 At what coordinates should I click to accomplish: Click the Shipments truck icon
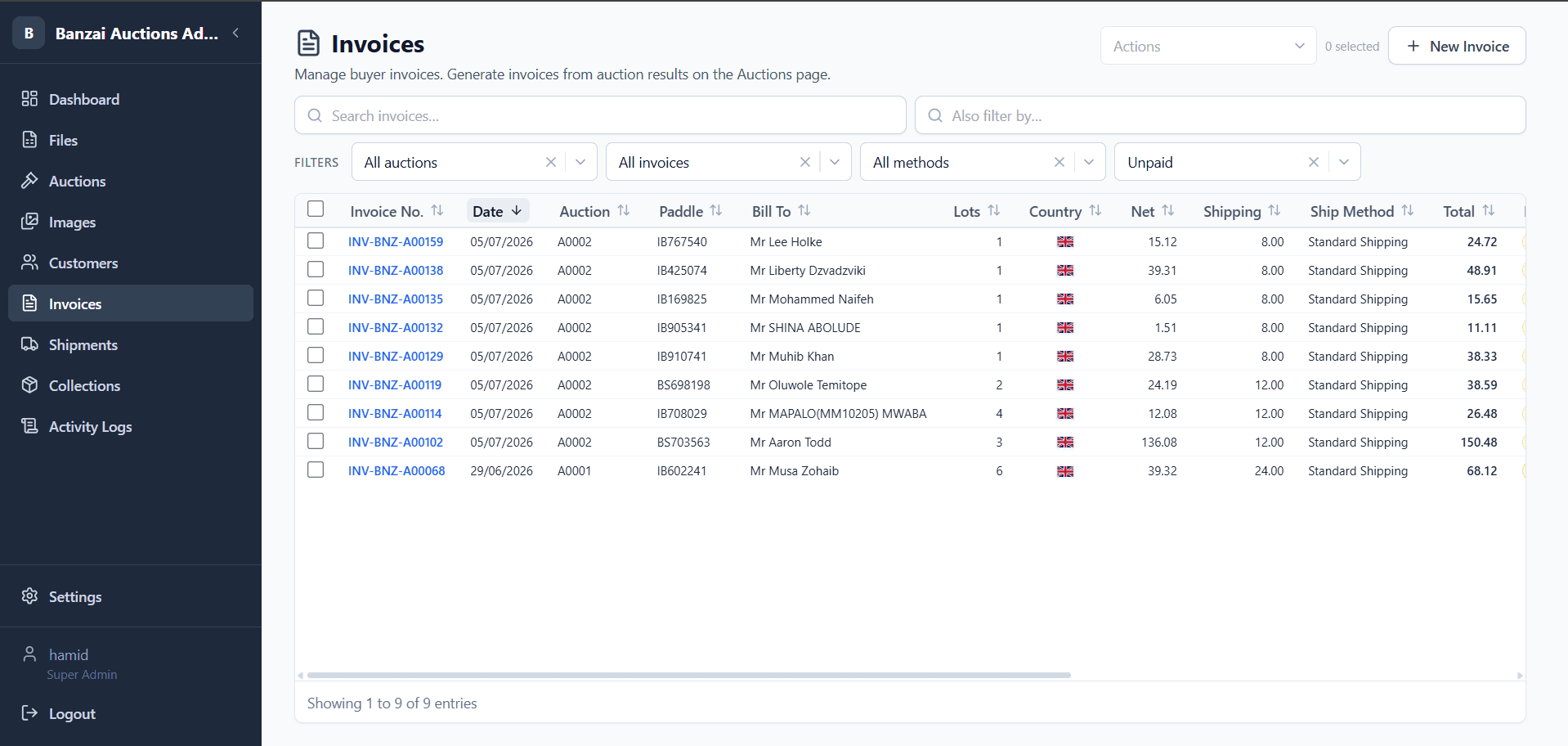pyautogui.click(x=29, y=344)
